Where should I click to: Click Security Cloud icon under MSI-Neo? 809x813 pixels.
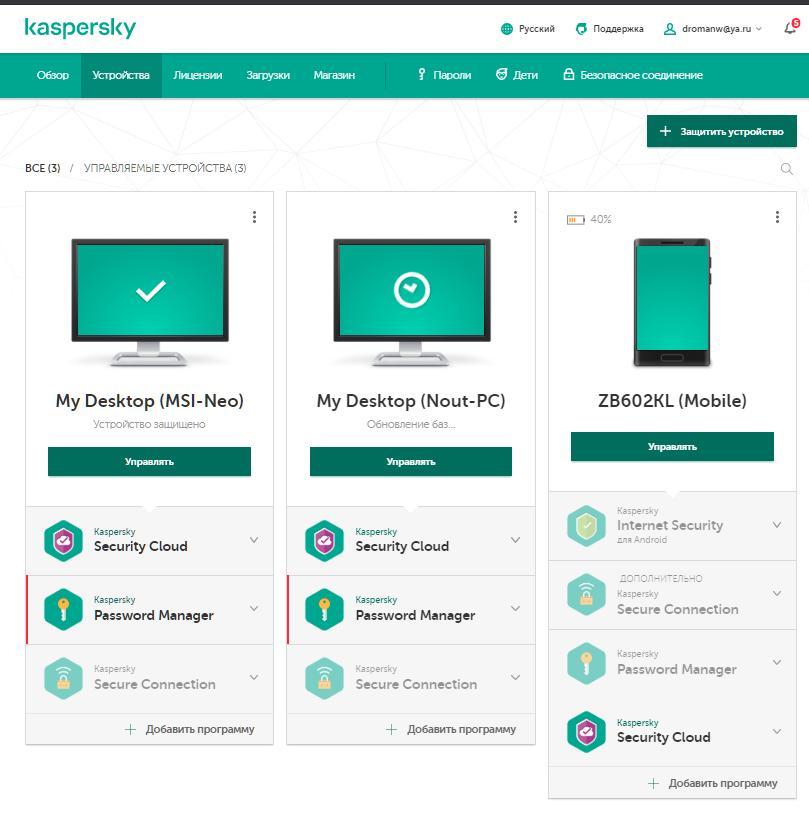tap(63, 541)
